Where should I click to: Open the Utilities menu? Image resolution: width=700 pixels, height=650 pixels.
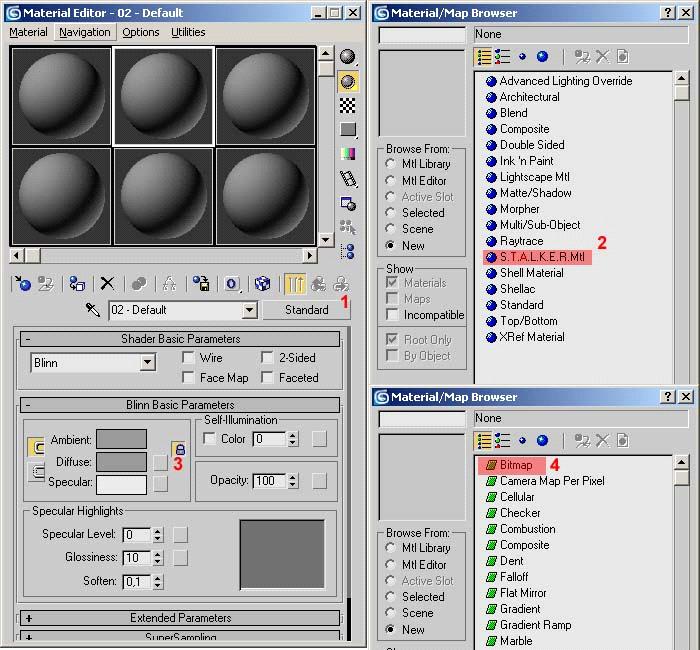point(188,32)
